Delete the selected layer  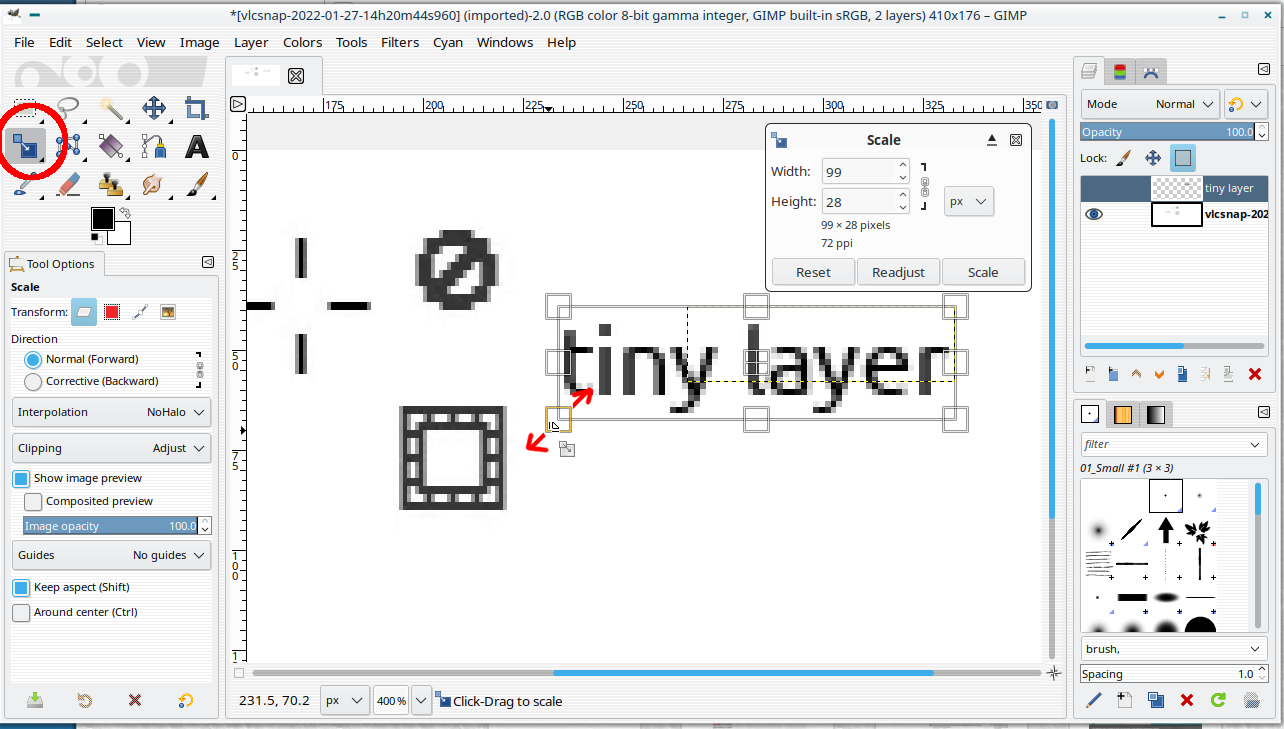tap(1255, 374)
